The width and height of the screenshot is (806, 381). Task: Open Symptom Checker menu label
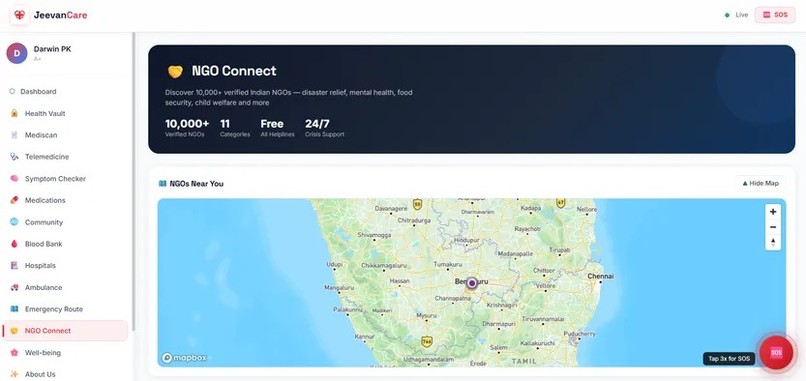(x=56, y=179)
